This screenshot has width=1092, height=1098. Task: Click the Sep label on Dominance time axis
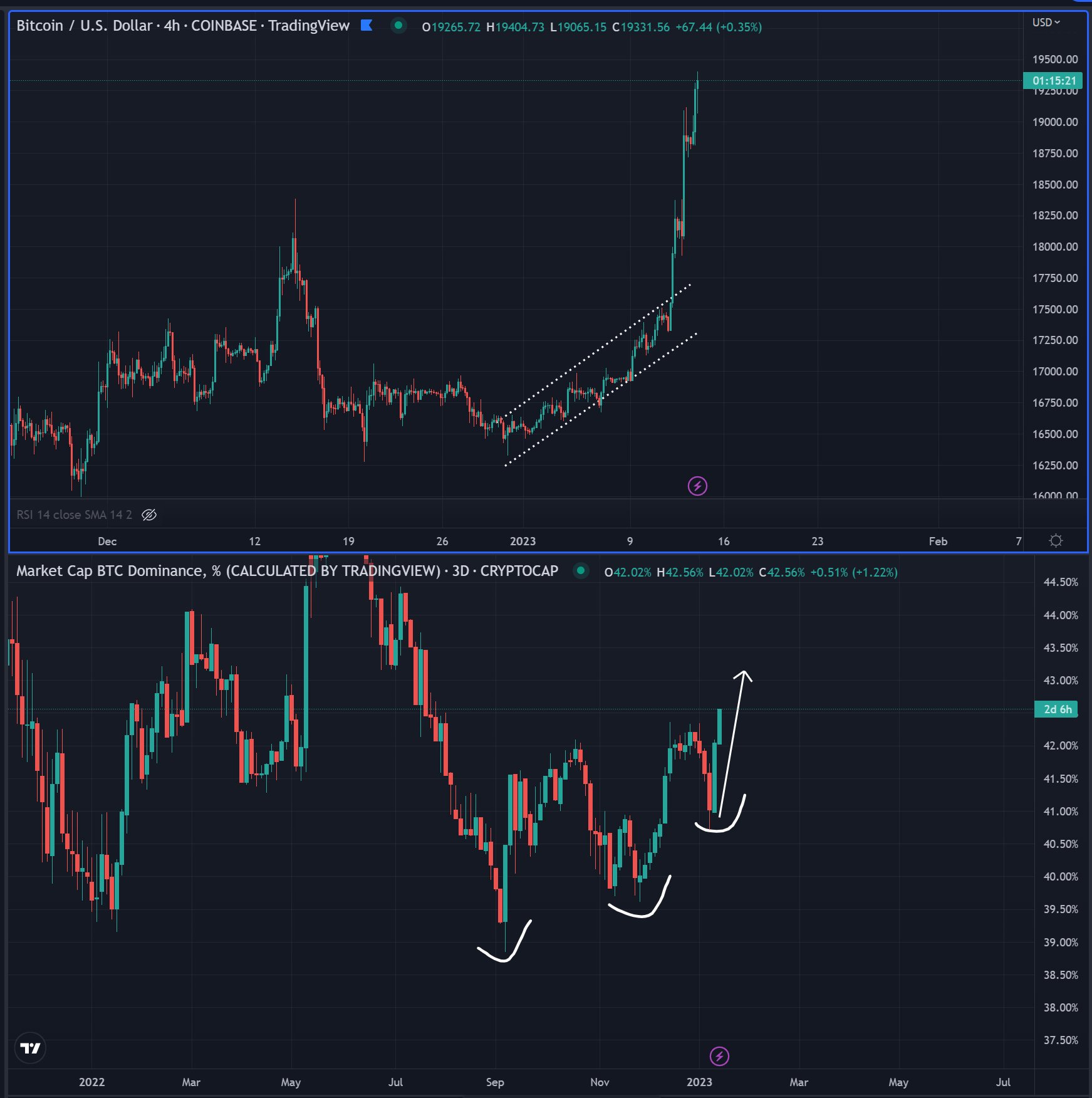point(495,1082)
